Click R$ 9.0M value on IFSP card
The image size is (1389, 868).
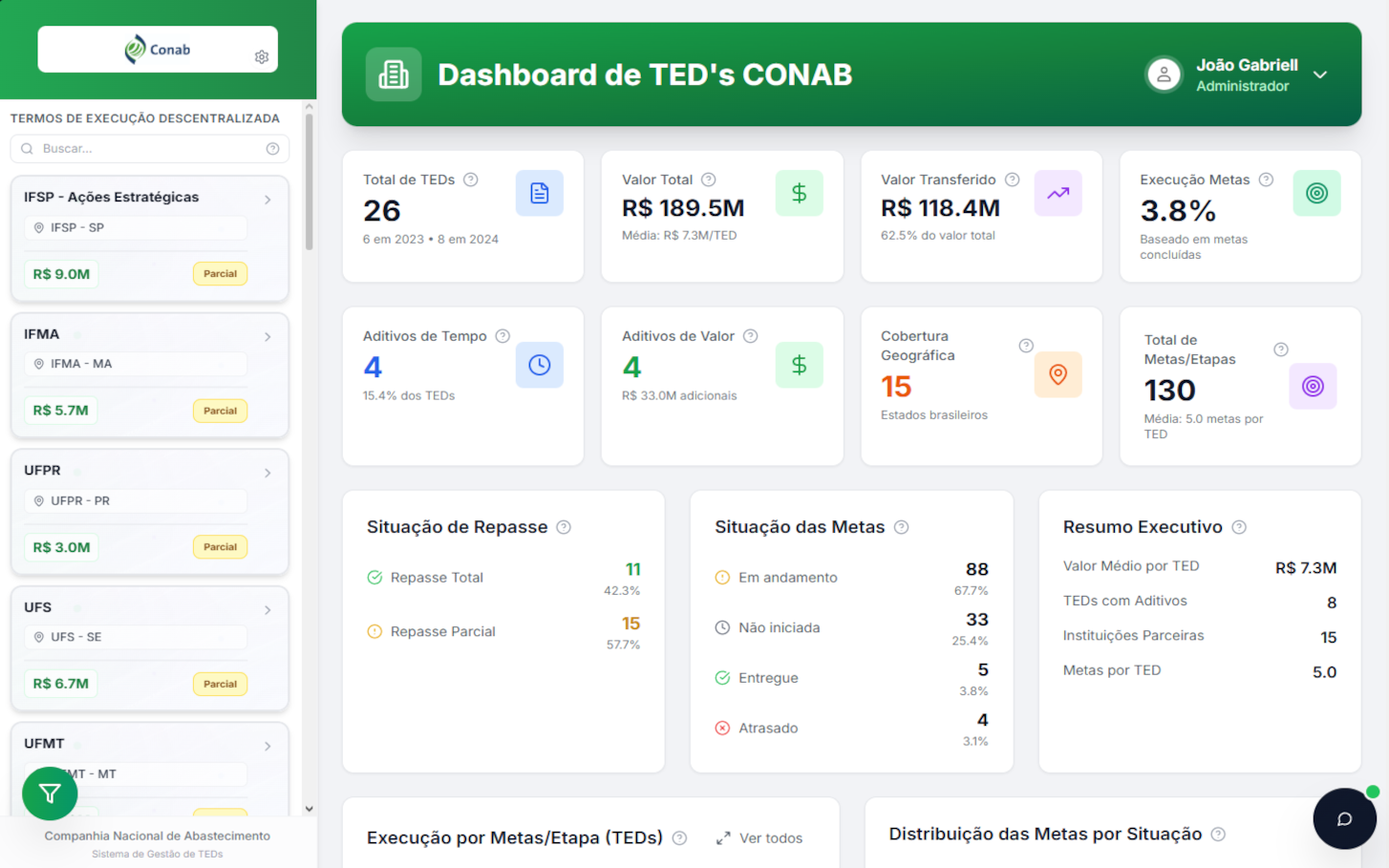tap(61, 274)
